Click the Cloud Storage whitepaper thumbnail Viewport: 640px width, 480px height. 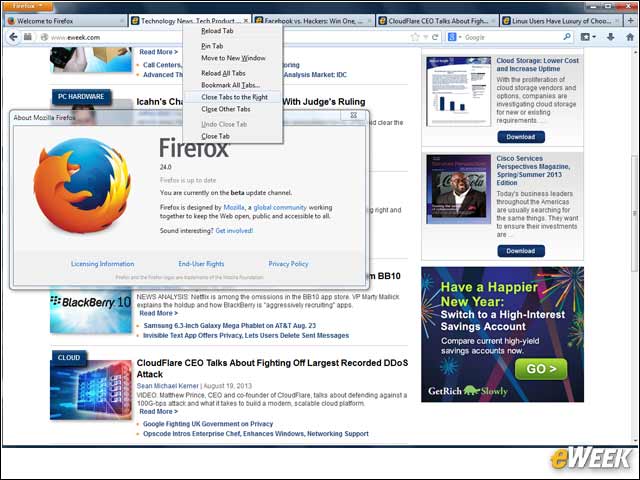point(458,91)
